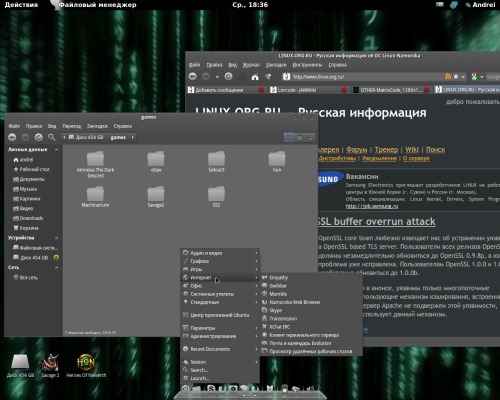Open the Amnesia The Dark Descent folder
This screenshot has height=400, width=500.
(95, 164)
